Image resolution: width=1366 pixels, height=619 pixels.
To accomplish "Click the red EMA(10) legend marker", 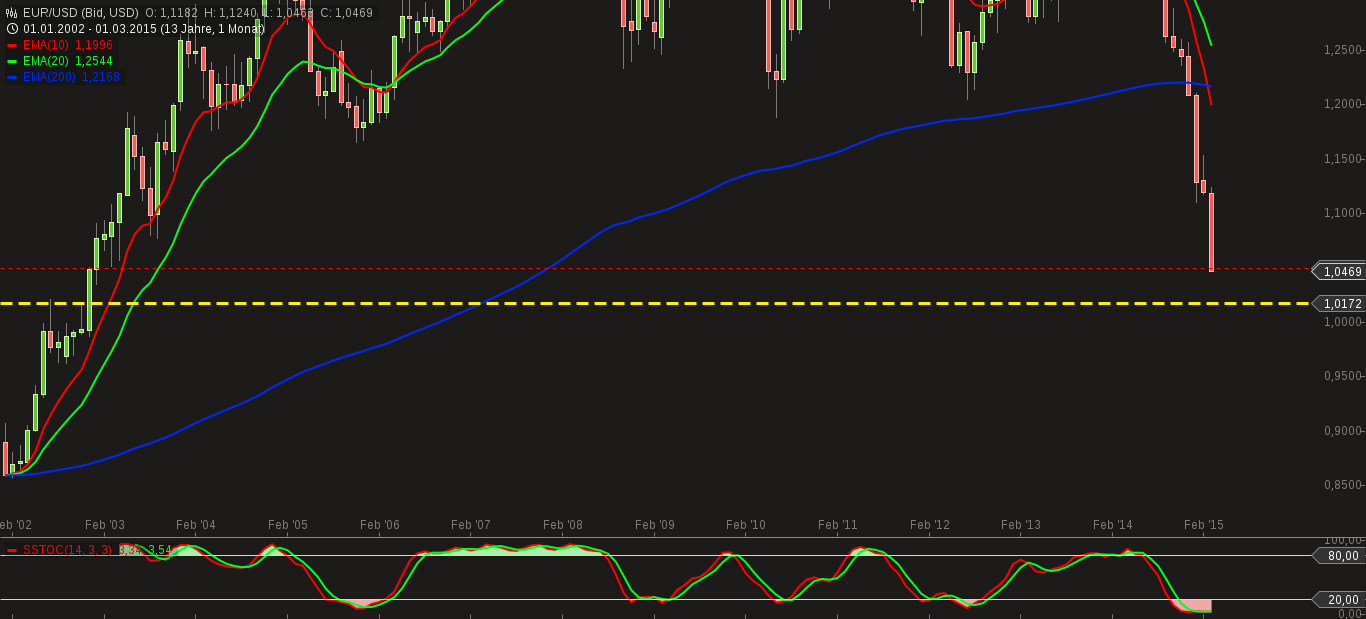I will pos(12,45).
